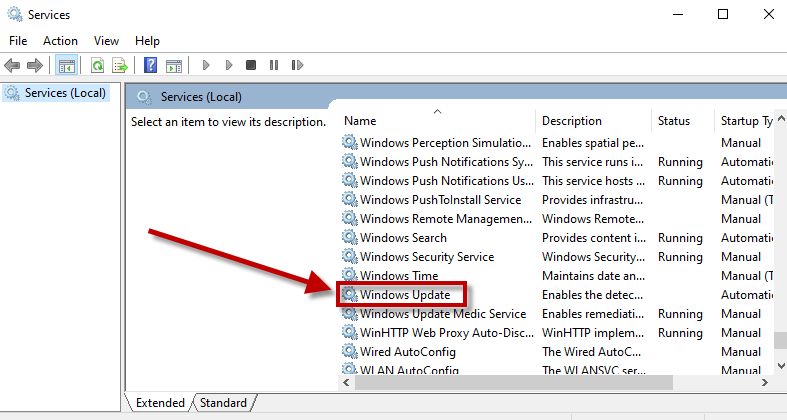Click the Wired AutoConfig gear icon

point(350,351)
